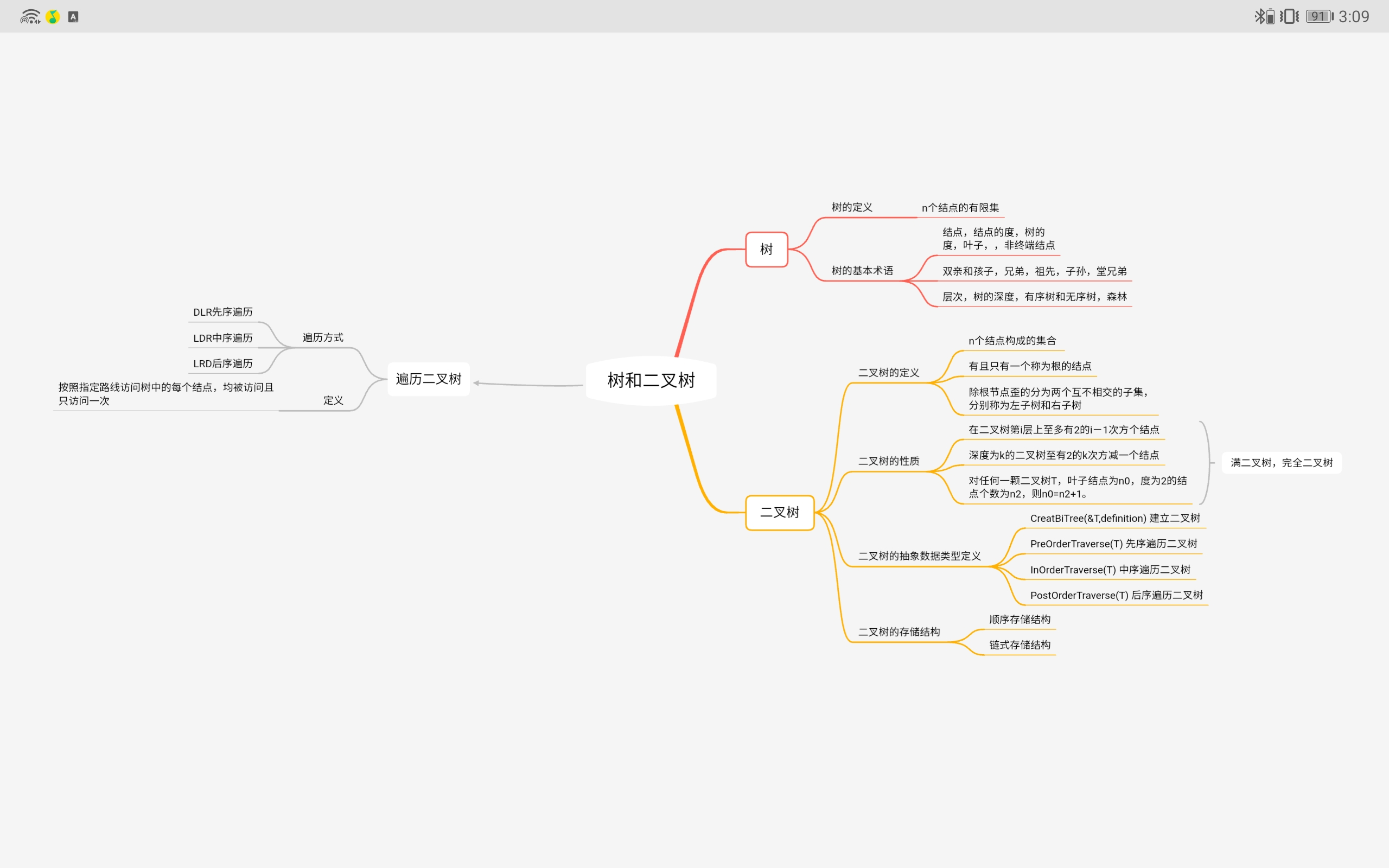Tap the WiFi status icon
Image resolution: width=1389 pixels, height=868 pixels.
tap(30, 17)
